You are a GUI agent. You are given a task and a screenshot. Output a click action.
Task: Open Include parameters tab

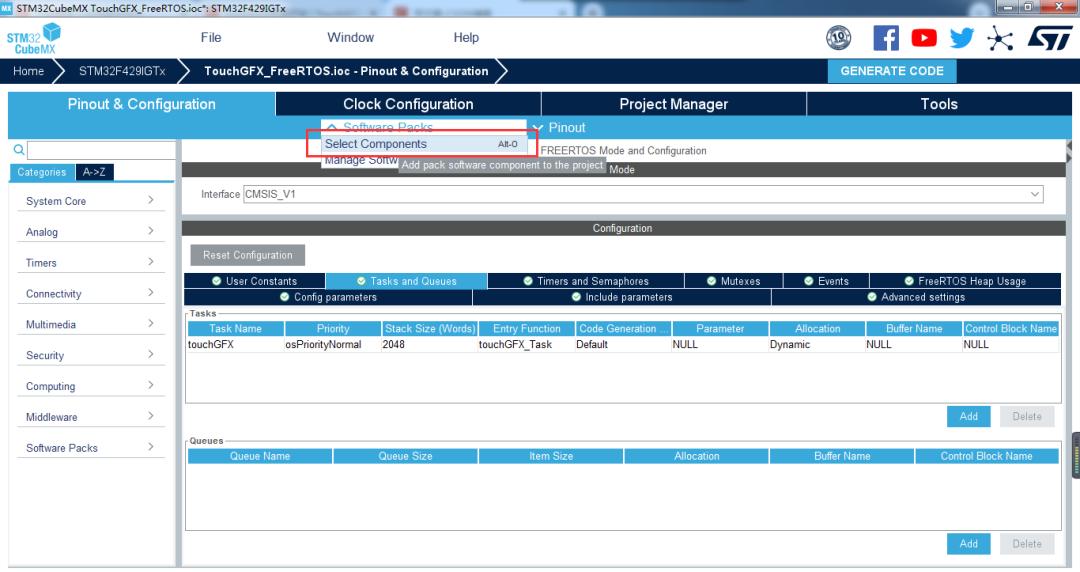coord(621,297)
